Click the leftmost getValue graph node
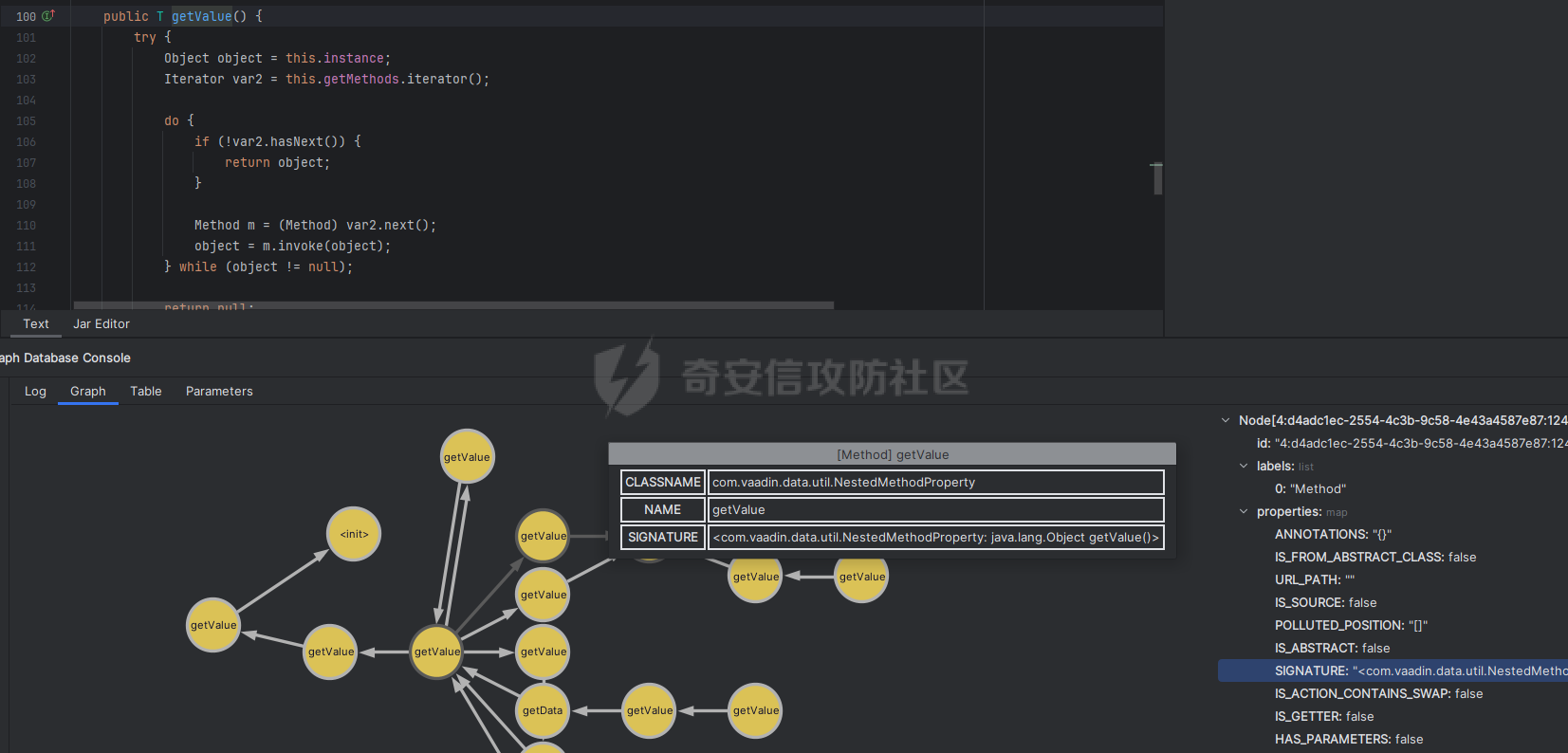 pos(213,625)
